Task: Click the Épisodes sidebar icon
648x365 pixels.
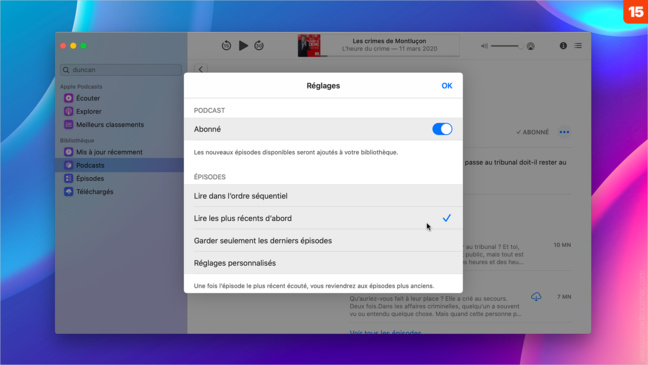Action: [x=69, y=178]
